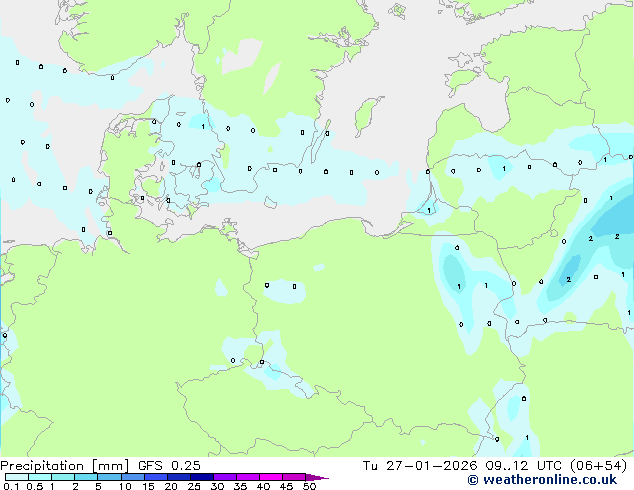This screenshot has width=634, height=490.
Task: Click the 45–50 mm legend swatch
Action: (294, 477)
